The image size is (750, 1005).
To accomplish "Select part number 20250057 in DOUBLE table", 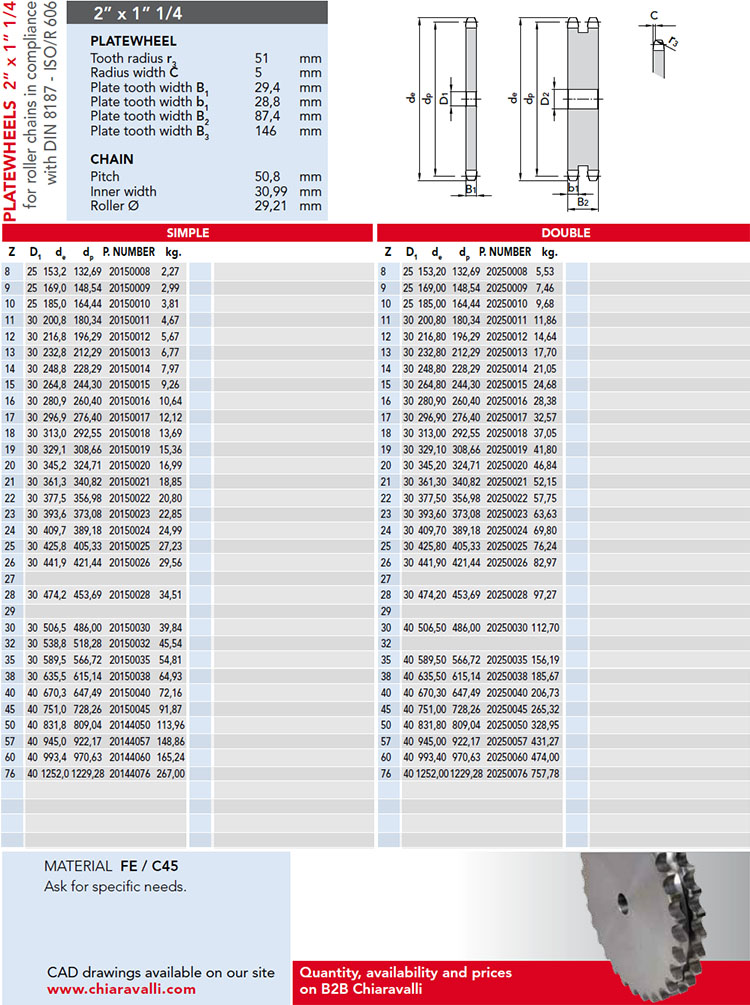I will pos(507,742).
